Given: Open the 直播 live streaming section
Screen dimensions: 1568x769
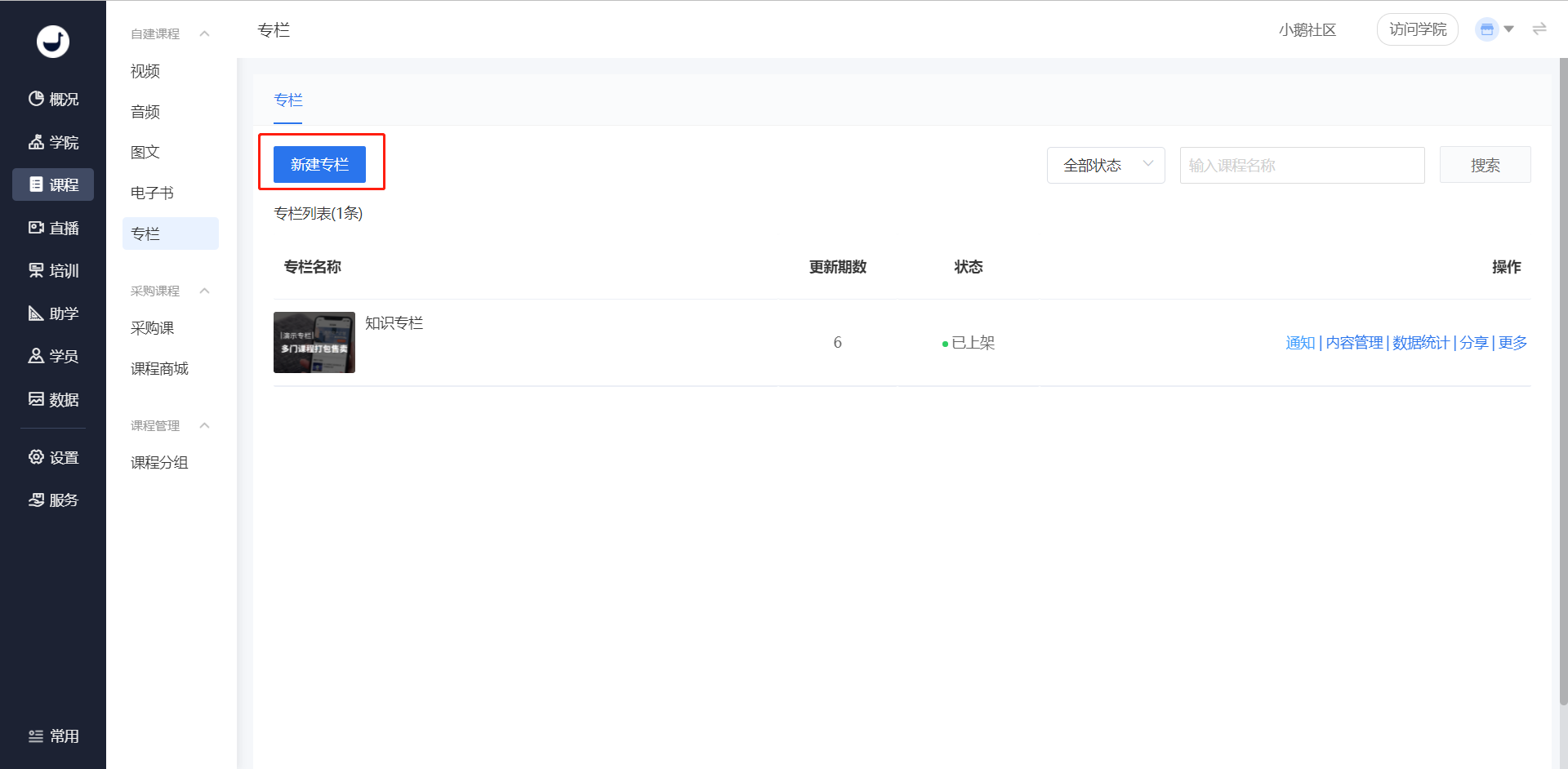Looking at the screenshot, I should point(53,228).
